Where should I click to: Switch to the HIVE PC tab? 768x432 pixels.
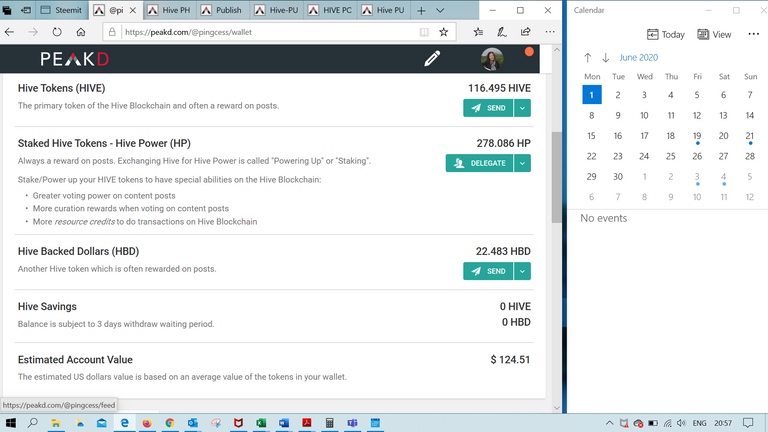point(330,10)
